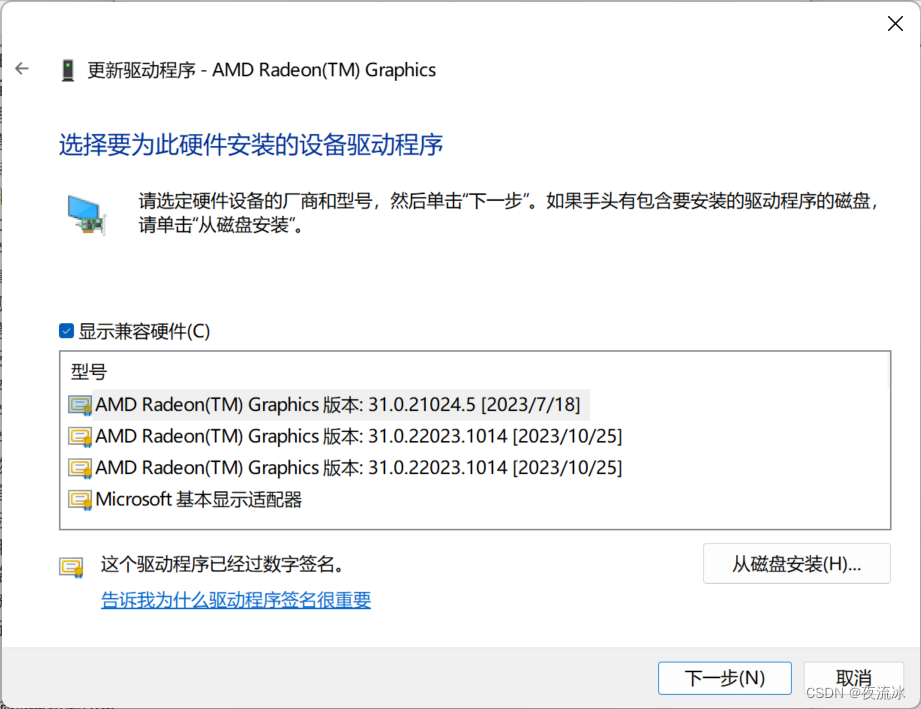Click the heading 选择要为此硬件安装的设备驱动程序
921x709 pixels.
251,145
